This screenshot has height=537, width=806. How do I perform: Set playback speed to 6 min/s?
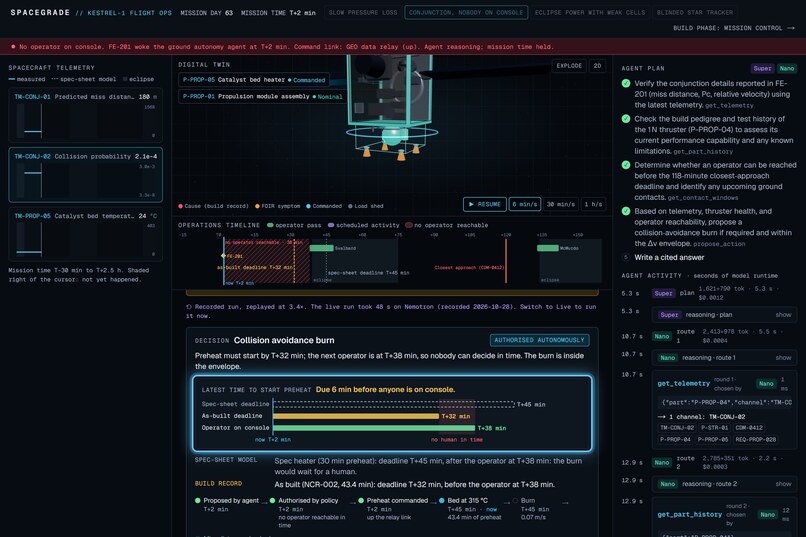click(x=524, y=204)
